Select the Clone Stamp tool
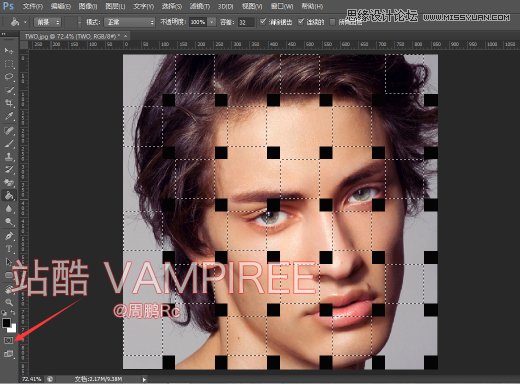Image resolution: width=520 pixels, height=384 pixels. (9, 157)
